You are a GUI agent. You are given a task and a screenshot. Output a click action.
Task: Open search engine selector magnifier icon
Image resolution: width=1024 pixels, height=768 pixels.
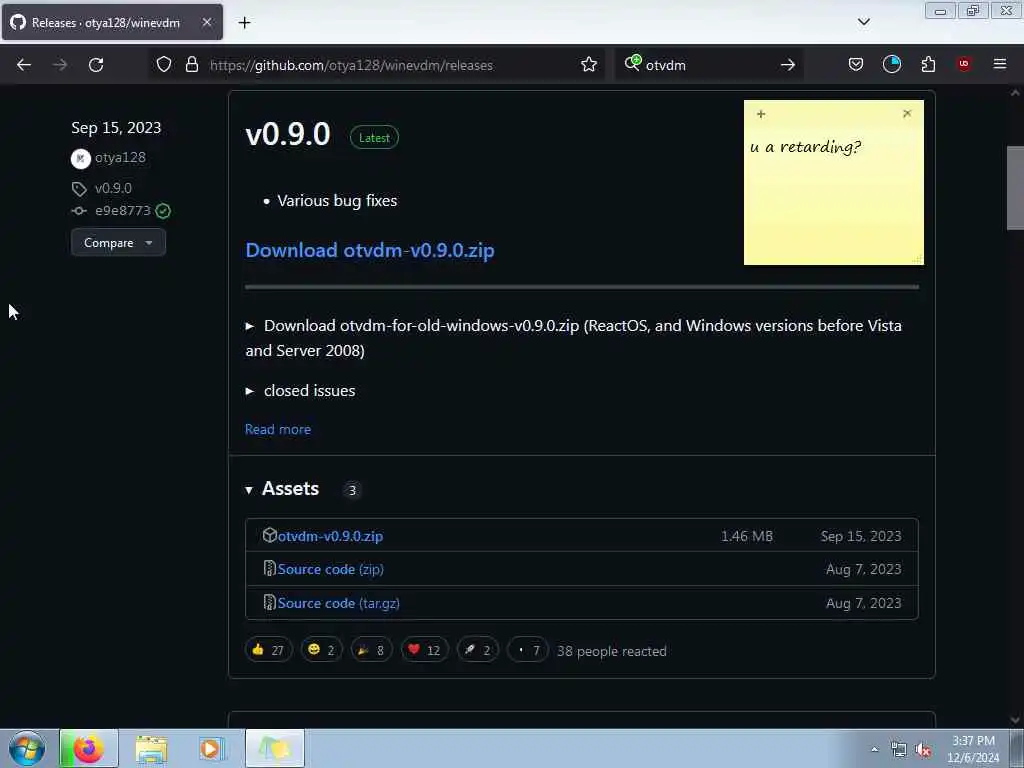tap(632, 63)
